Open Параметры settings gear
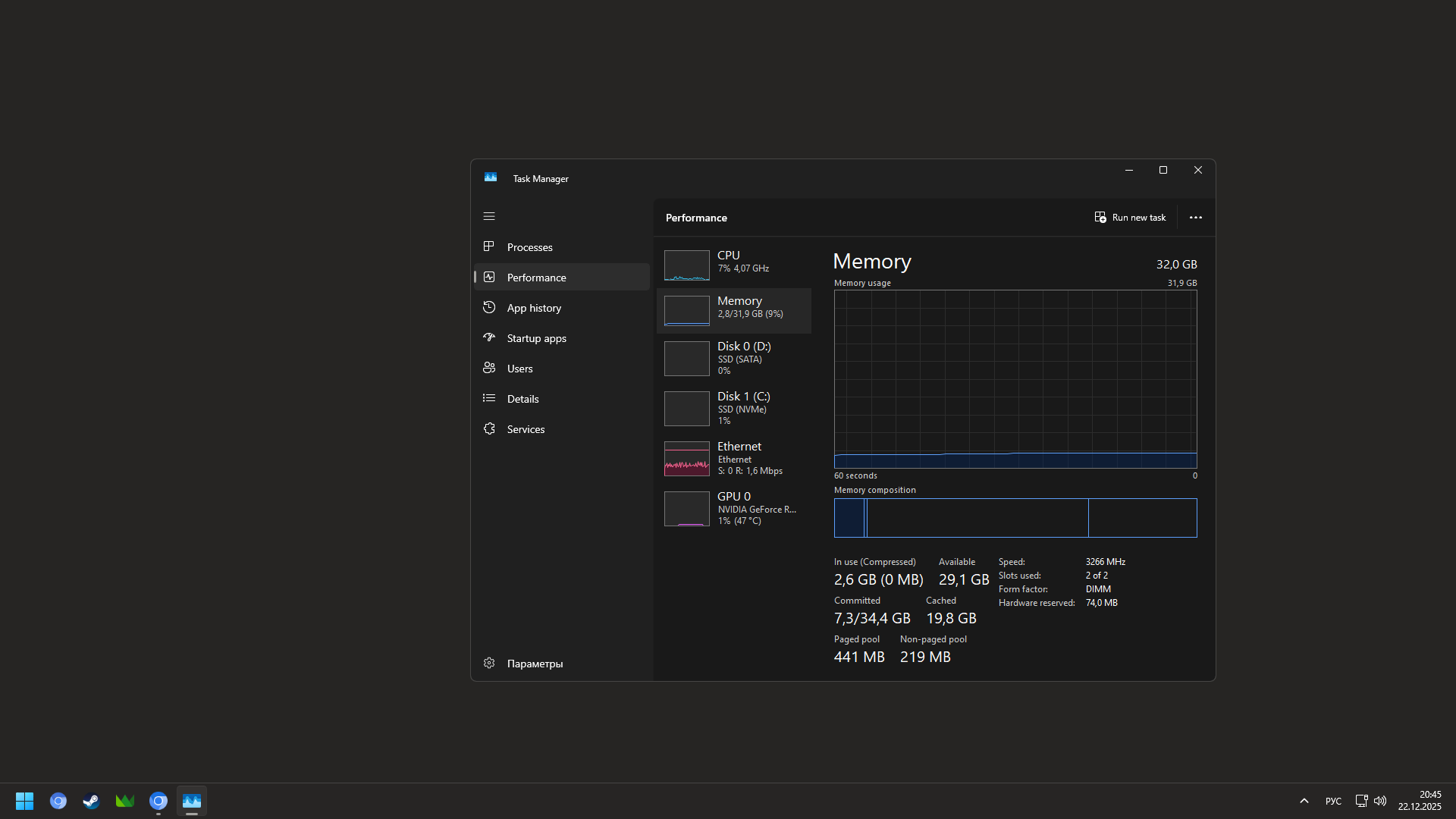This screenshot has height=819, width=1456. click(x=489, y=664)
